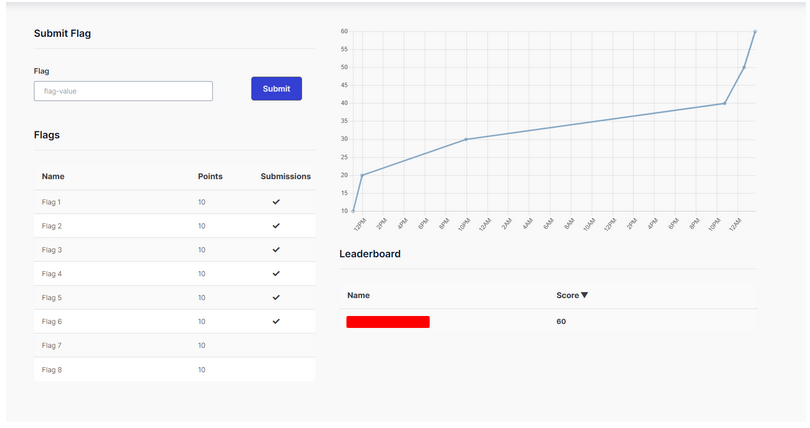810x428 pixels.
Task: Click the chart data point at 30
Action: click(466, 139)
